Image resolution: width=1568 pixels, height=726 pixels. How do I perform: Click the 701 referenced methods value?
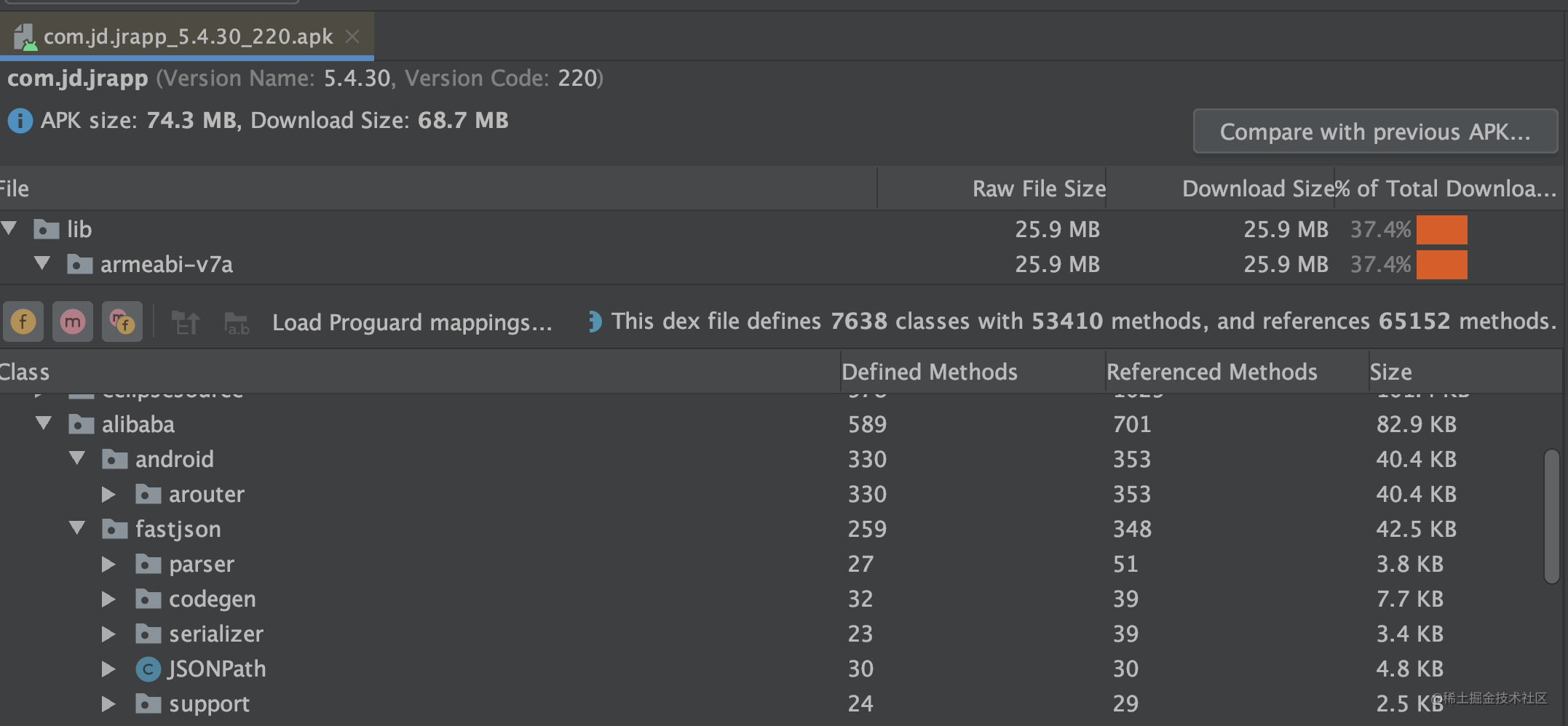coord(1132,424)
